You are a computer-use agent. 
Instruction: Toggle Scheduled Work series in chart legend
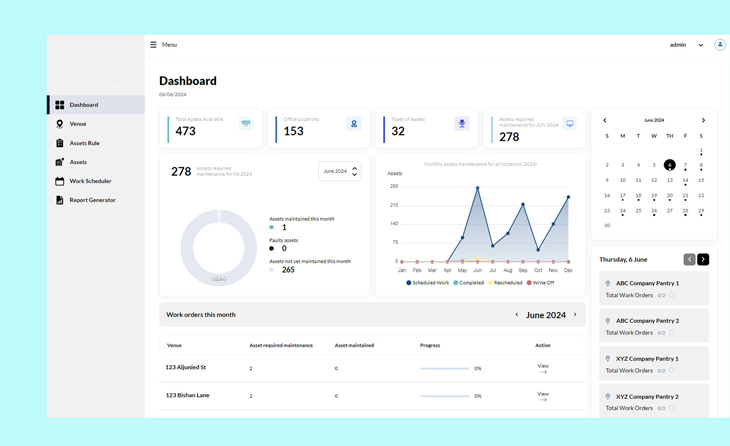click(427, 283)
